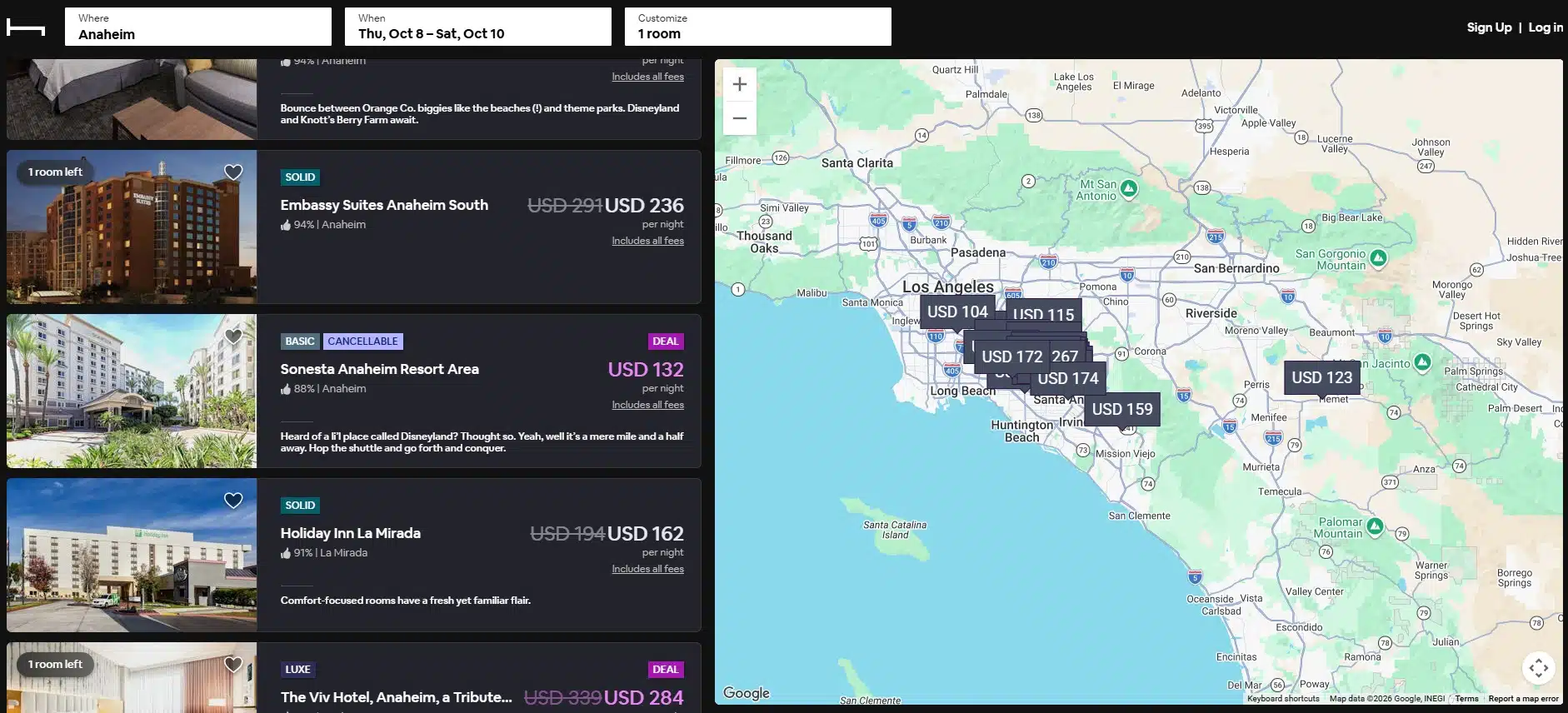The image size is (1568, 713).
Task: Click the Palomar Mountain park marker
Action: (x=1375, y=526)
